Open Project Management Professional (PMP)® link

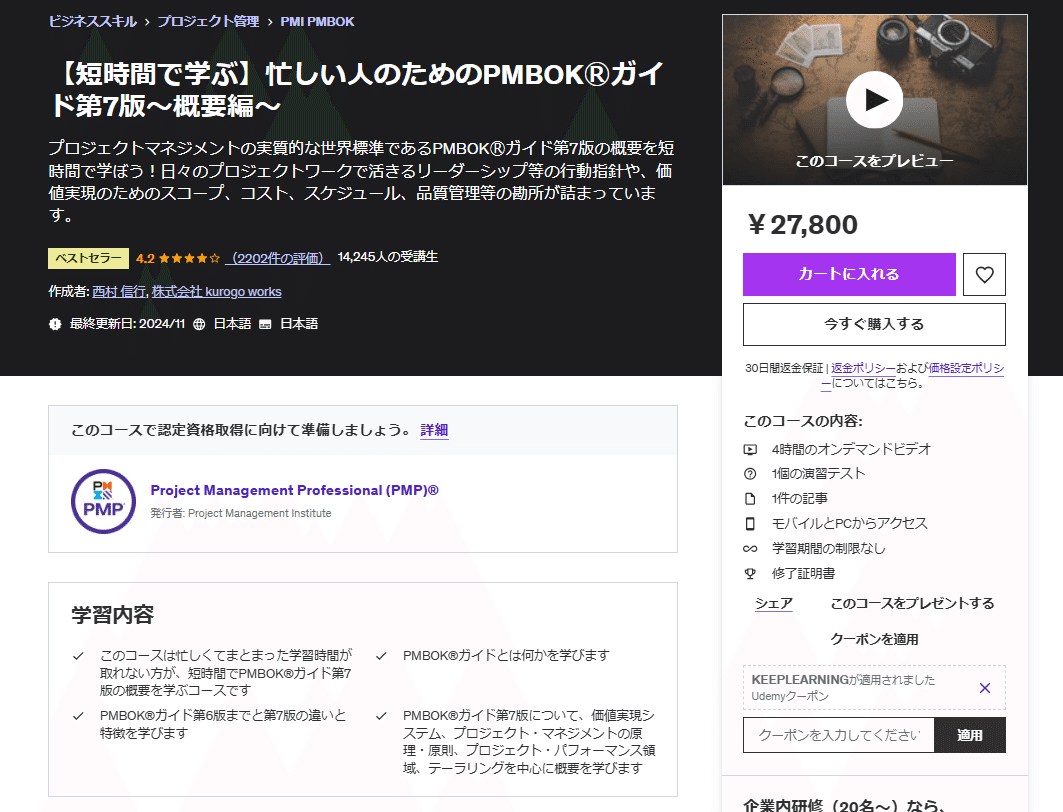pyautogui.click(x=294, y=490)
